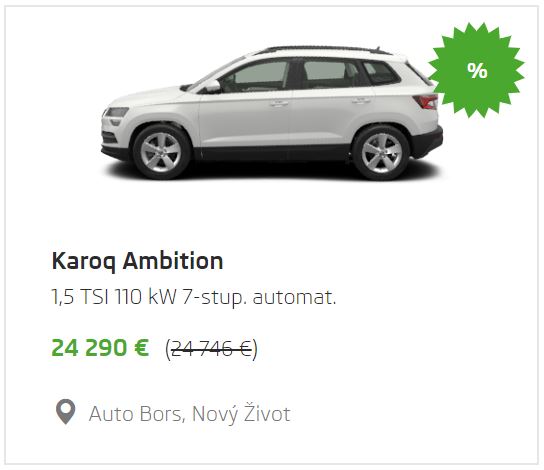The height and width of the screenshot is (470, 544).
Task: Select the green 24 290 € price
Action: click(100, 348)
